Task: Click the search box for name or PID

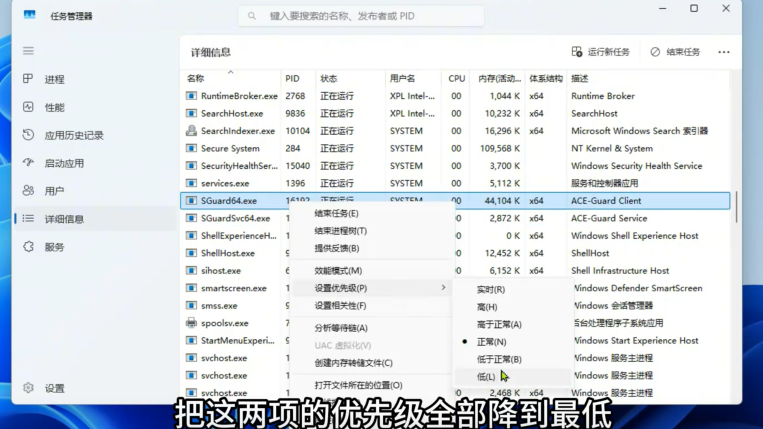Action: click(x=361, y=16)
